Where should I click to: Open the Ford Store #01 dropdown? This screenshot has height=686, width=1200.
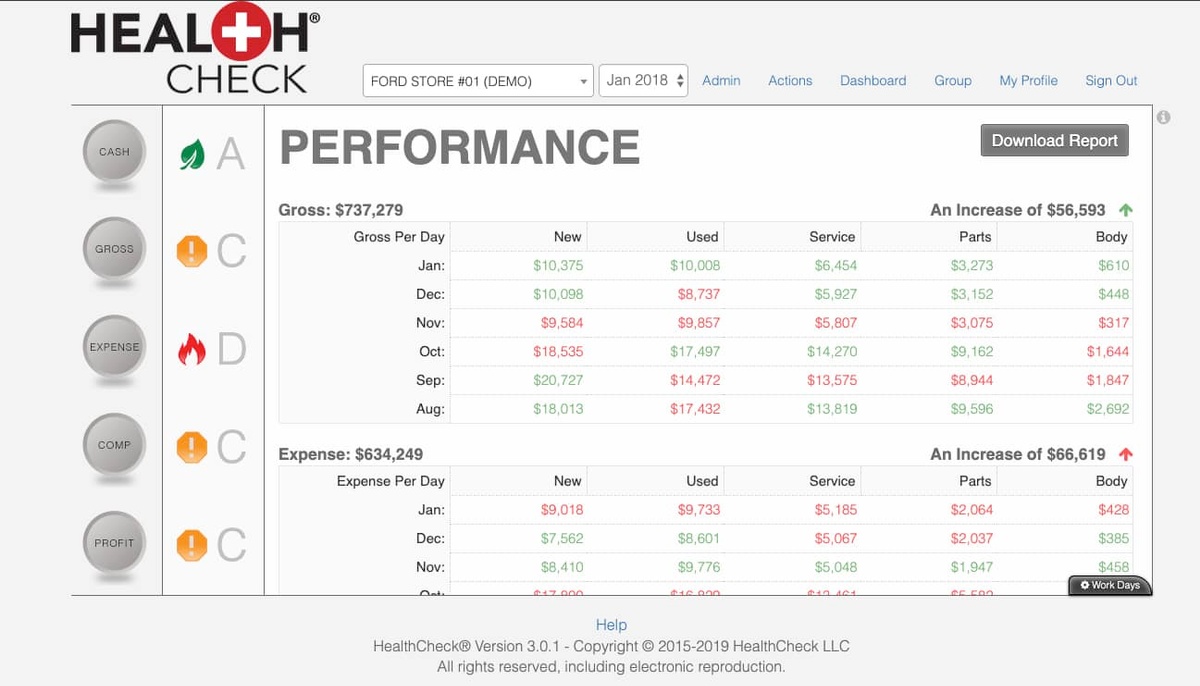coord(478,81)
